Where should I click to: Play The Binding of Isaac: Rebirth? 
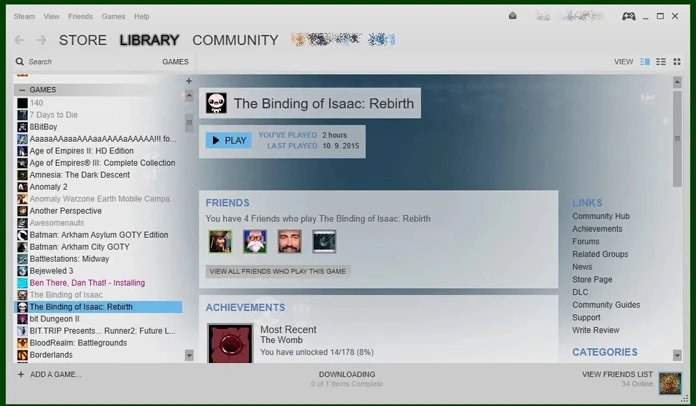(229, 140)
